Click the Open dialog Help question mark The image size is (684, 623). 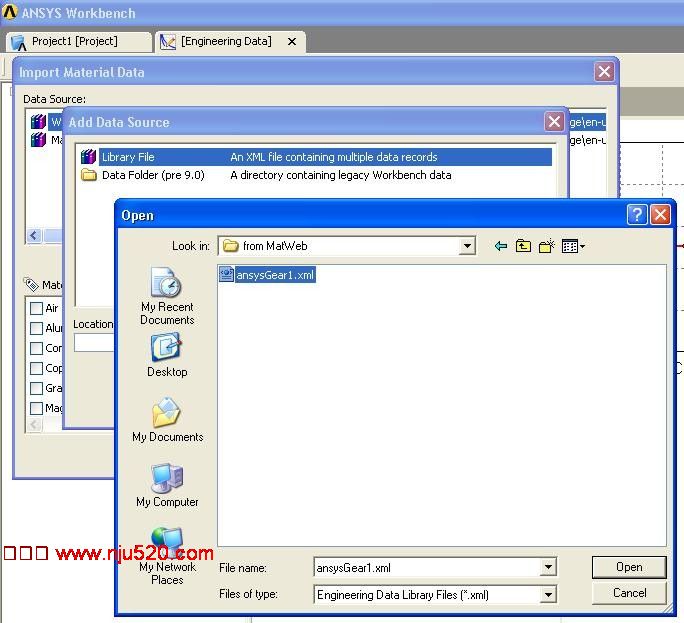click(637, 215)
